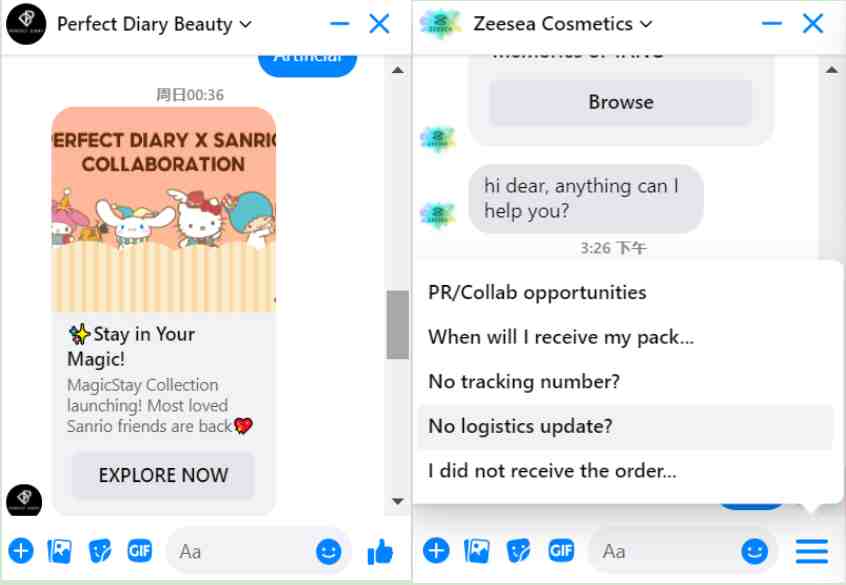
Task: Choose a sticker in Zeesea Cosmetics chat
Action: point(519,551)
